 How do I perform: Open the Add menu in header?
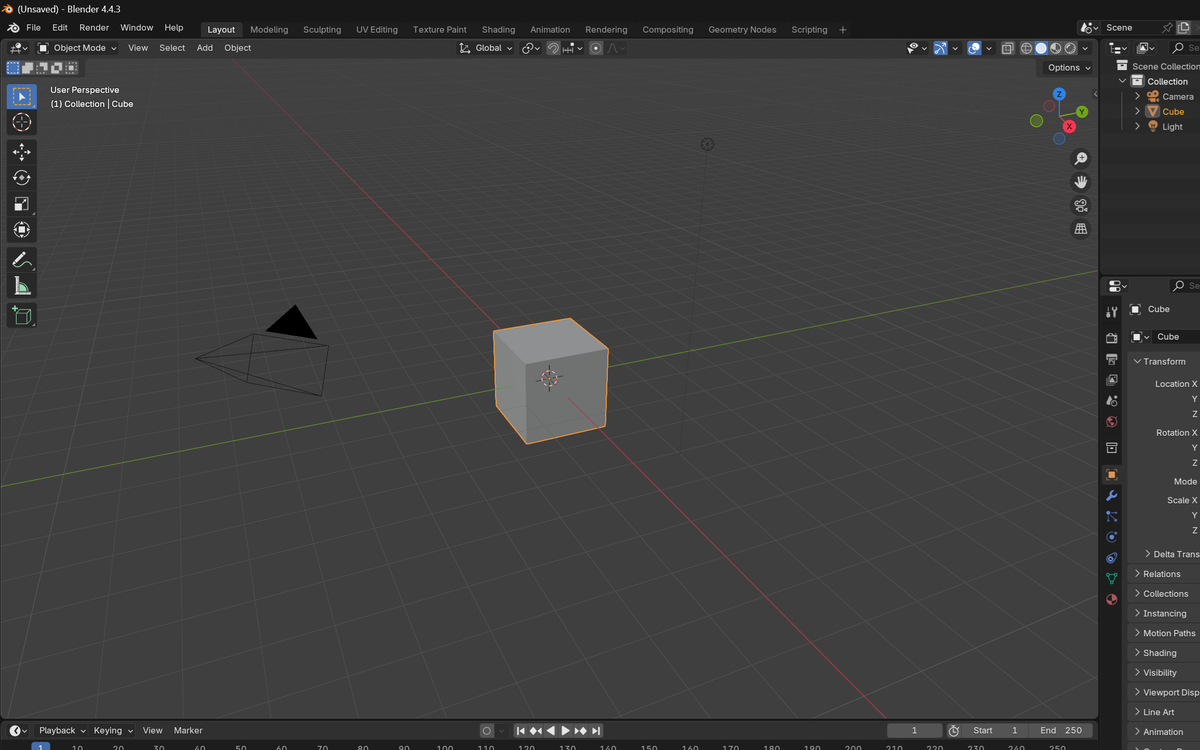click(x=204, y=48)
